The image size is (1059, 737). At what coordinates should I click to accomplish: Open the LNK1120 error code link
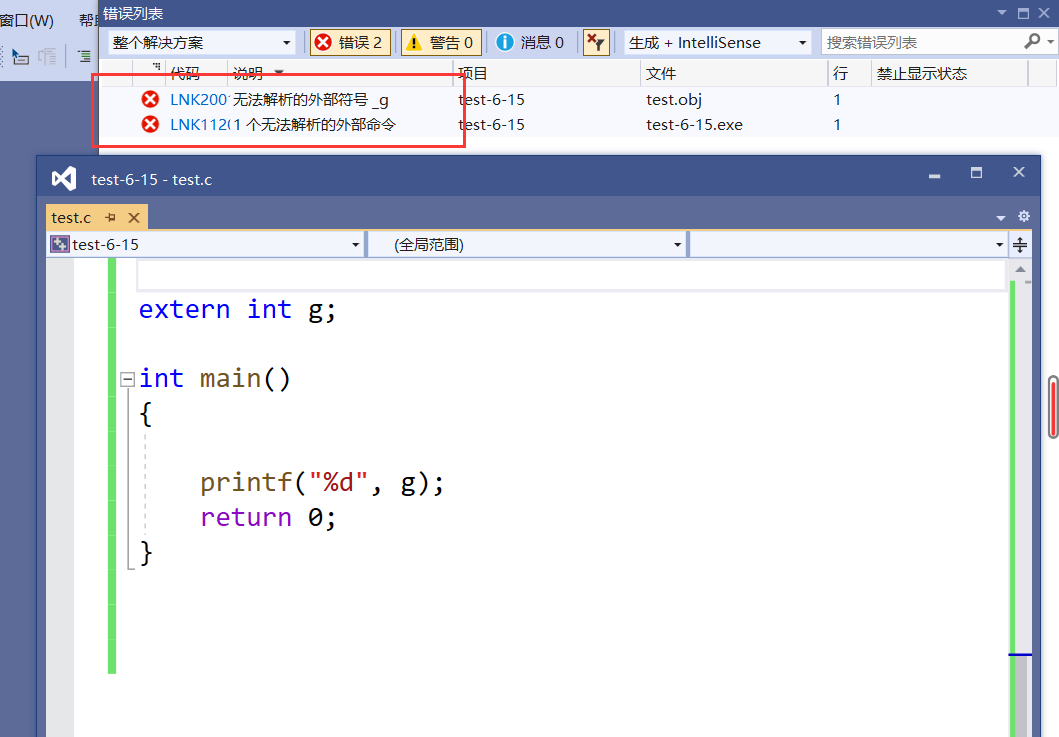199,124
